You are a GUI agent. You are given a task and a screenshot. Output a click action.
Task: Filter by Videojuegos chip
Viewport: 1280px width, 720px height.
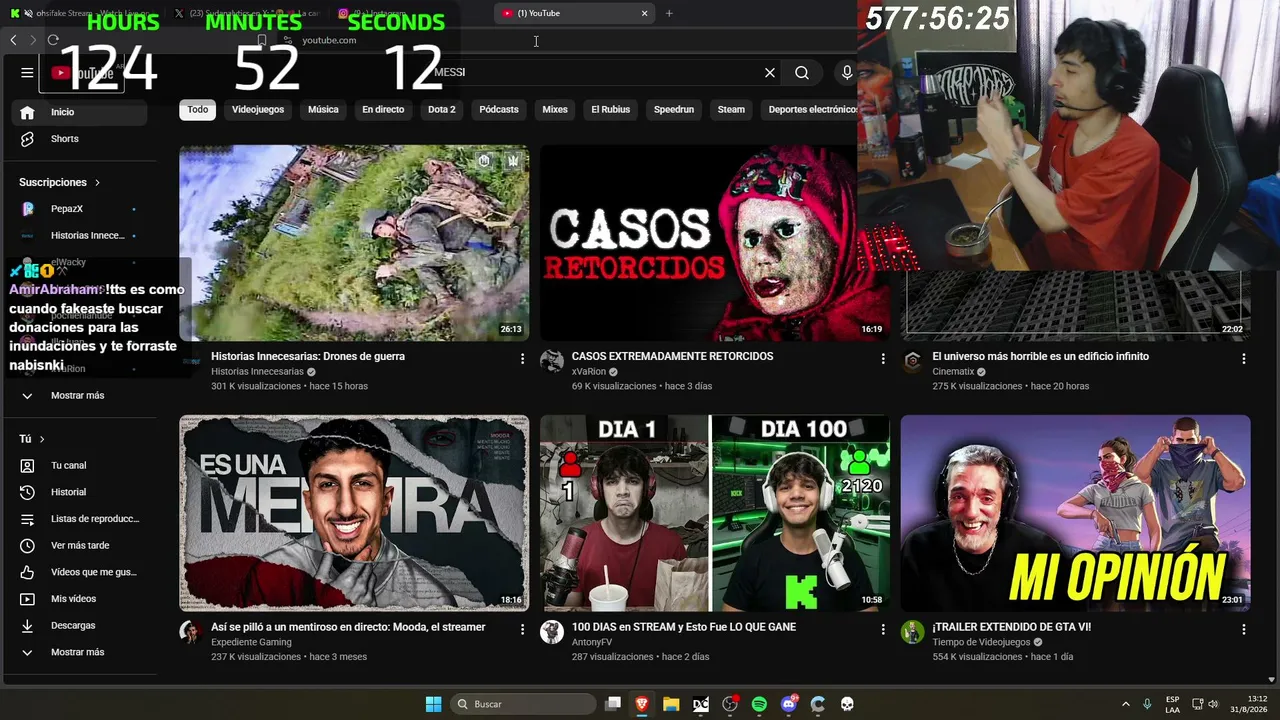pyautogui.click(x=258, y=109)
